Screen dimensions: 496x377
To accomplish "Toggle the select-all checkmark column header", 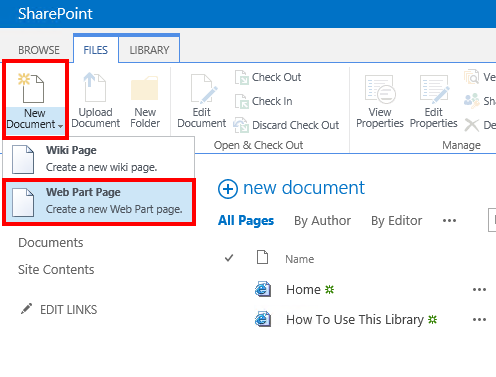I will point(229,258).
